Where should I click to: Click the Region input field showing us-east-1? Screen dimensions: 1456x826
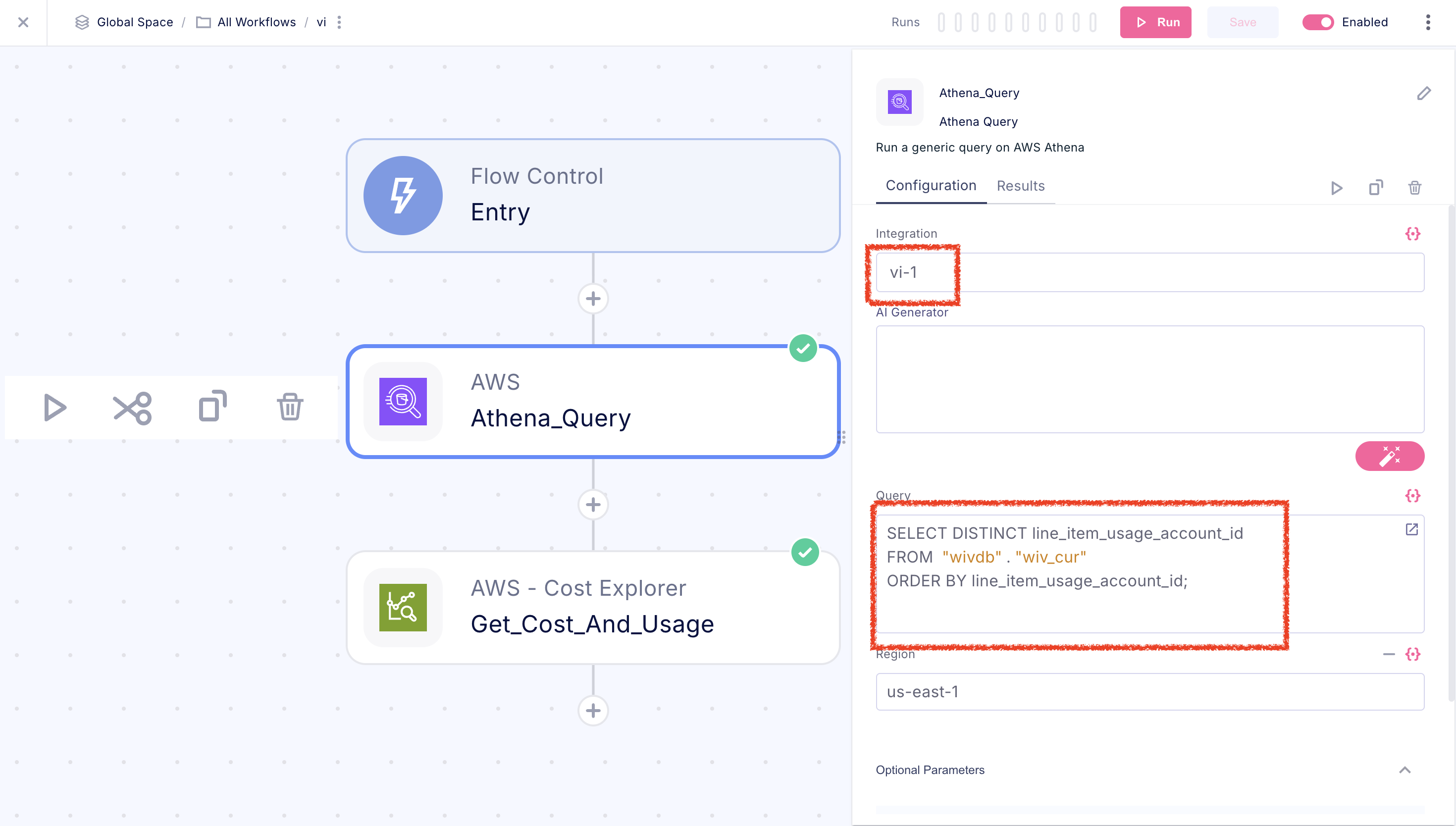click(1149, 691)
